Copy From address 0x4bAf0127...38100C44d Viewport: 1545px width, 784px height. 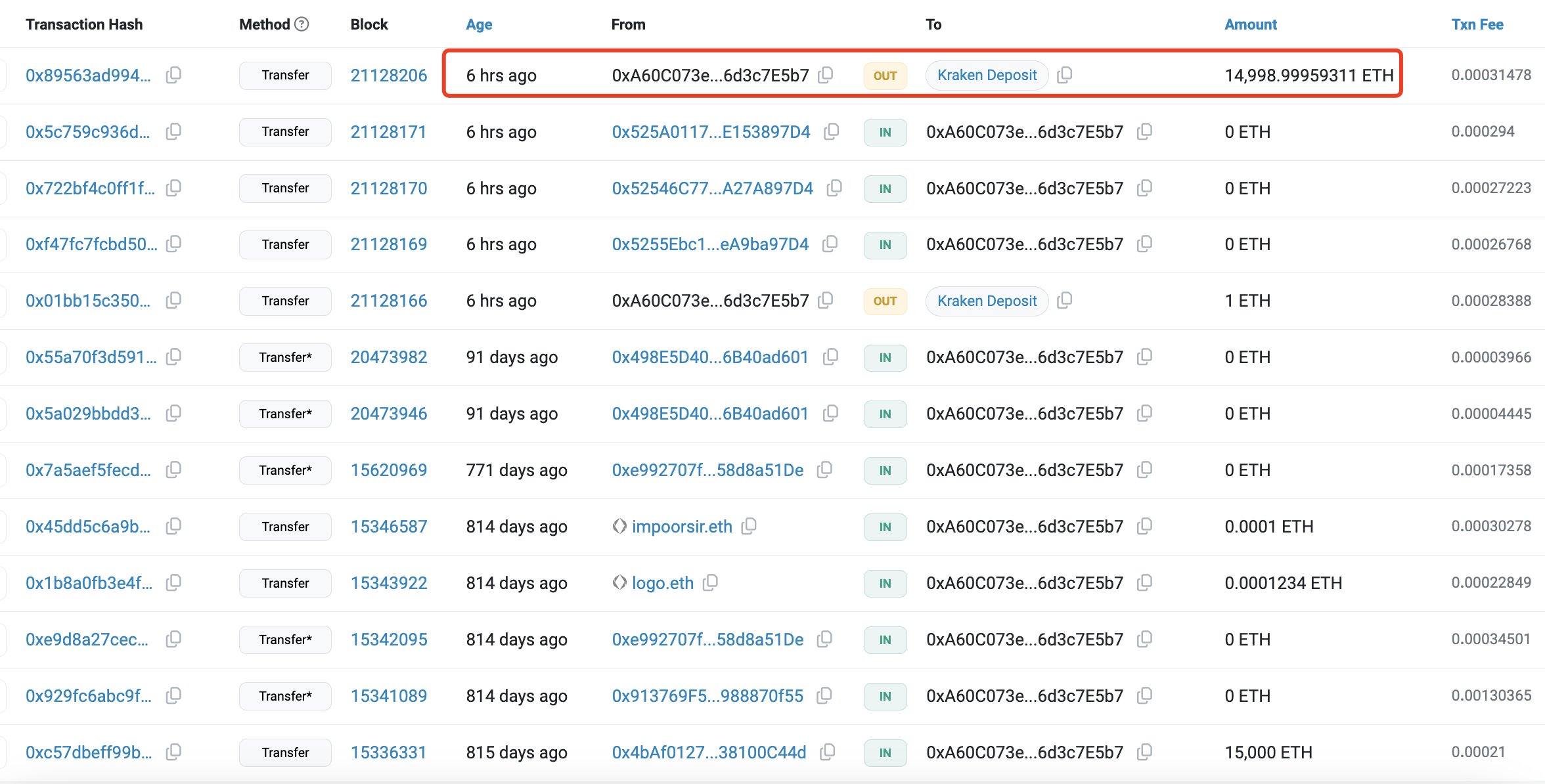[828, 752]
